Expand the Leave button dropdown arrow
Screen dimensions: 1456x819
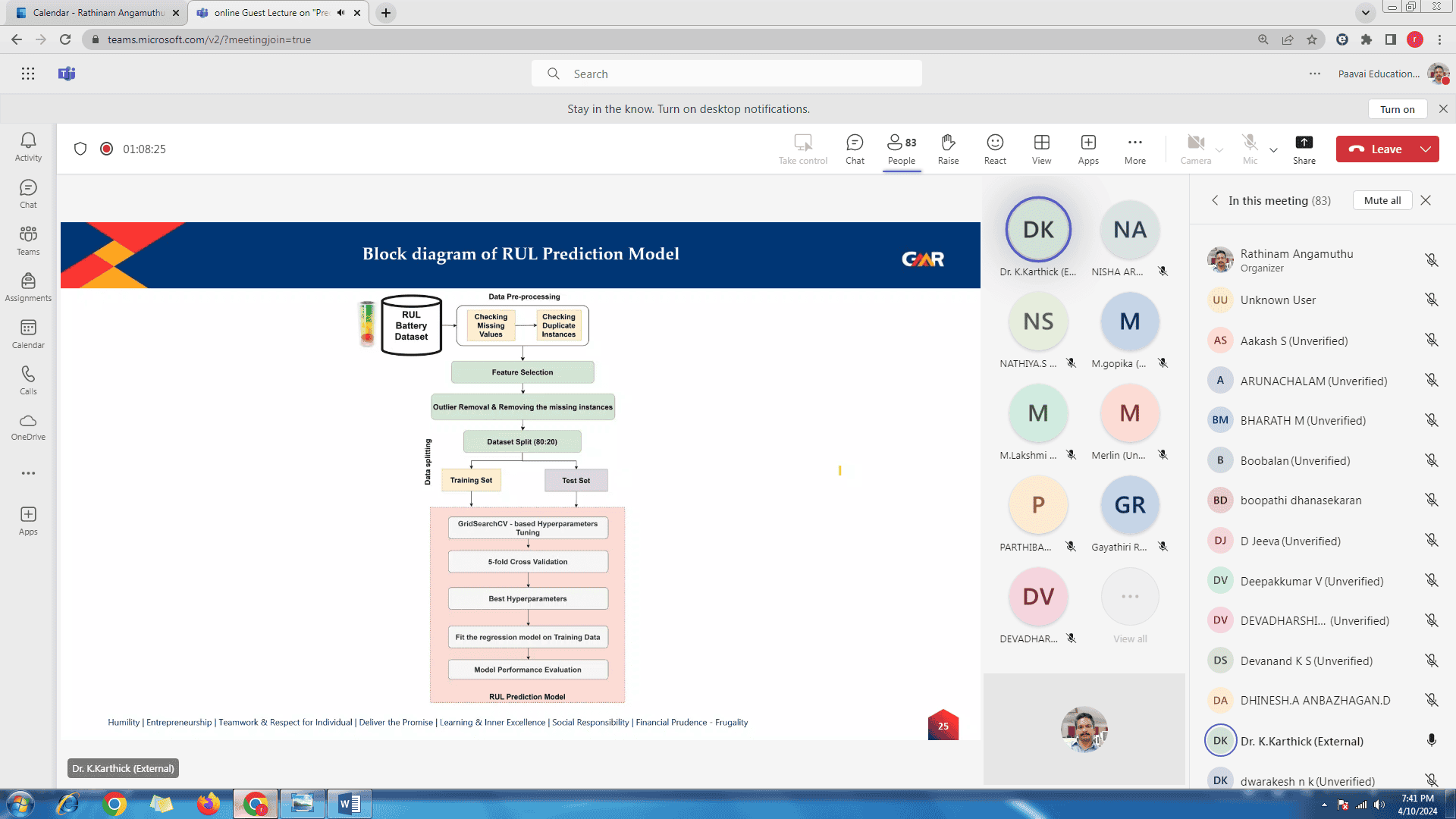click(x=1426, y=149)
